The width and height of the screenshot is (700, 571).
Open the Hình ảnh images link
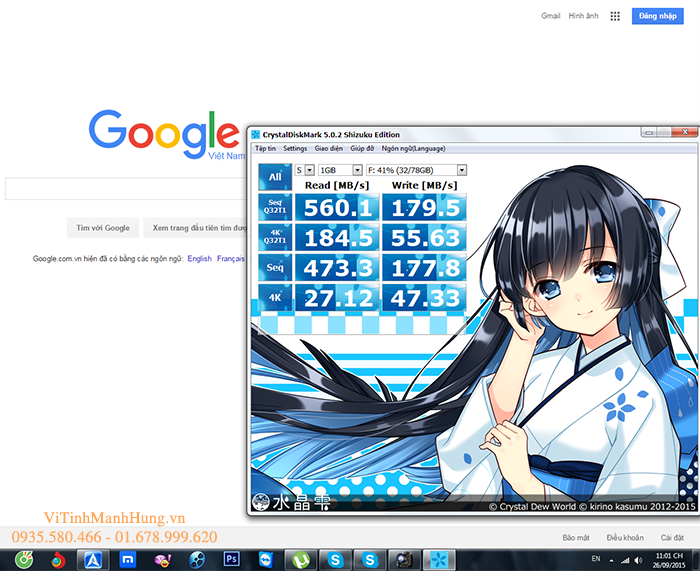[583, 16]
